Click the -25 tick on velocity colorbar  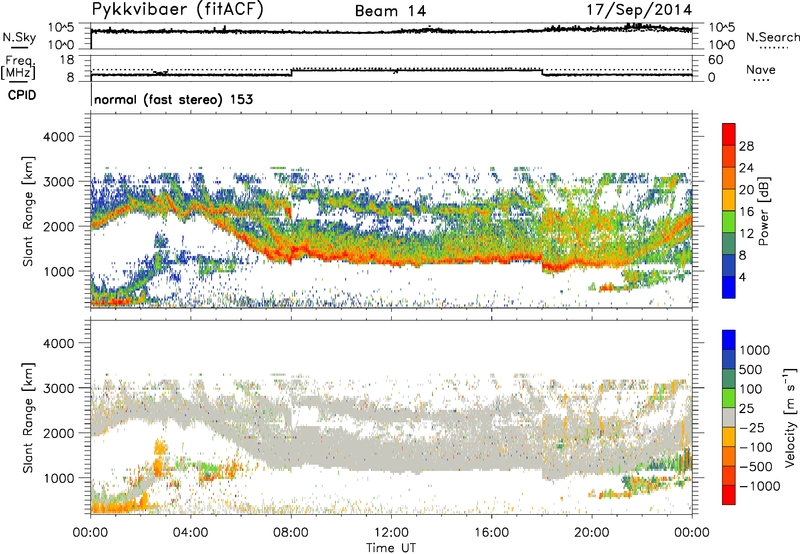click(753, 427)
